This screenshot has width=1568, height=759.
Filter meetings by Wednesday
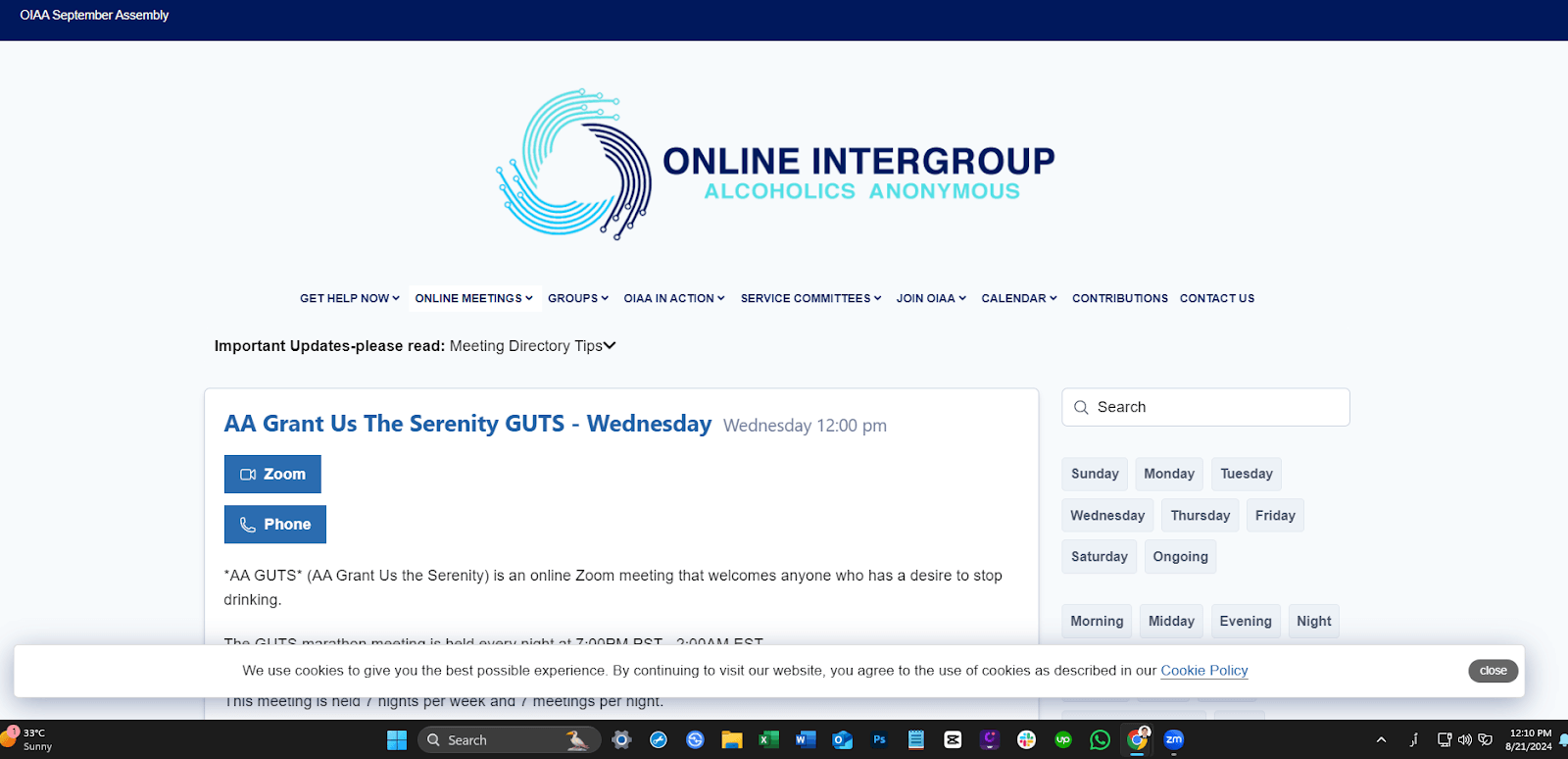coord(1107,516)
